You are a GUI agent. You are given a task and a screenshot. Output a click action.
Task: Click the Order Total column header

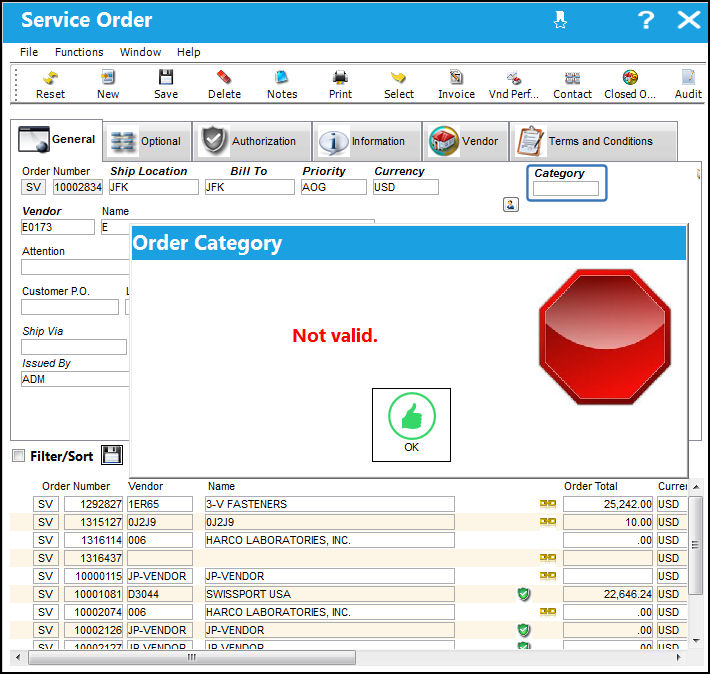point(590,486)
